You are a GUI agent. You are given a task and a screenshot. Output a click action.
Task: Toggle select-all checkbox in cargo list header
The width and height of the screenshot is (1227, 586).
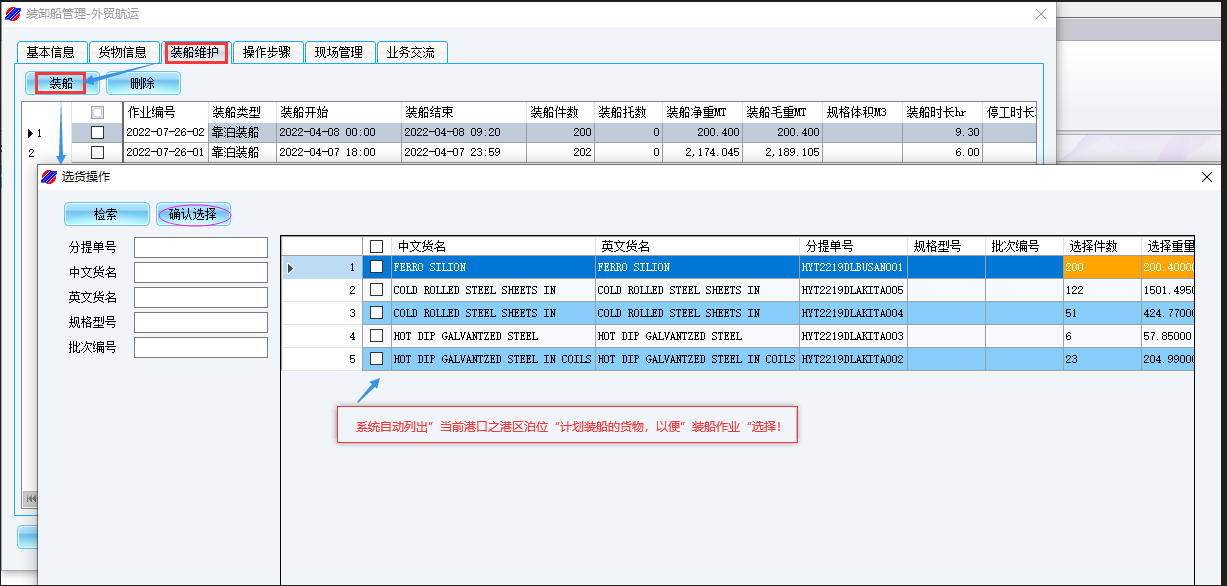coord(377,246)
